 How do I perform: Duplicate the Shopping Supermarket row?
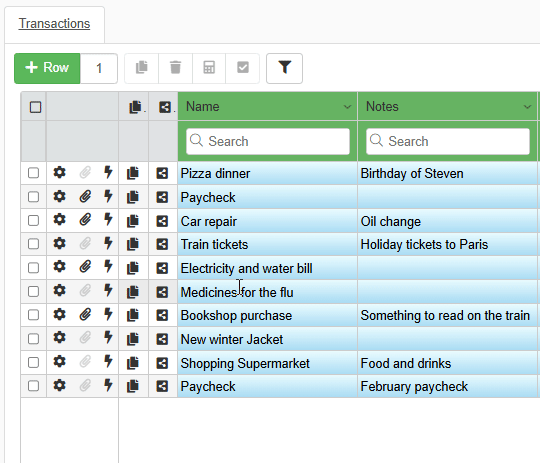[133, 363]
